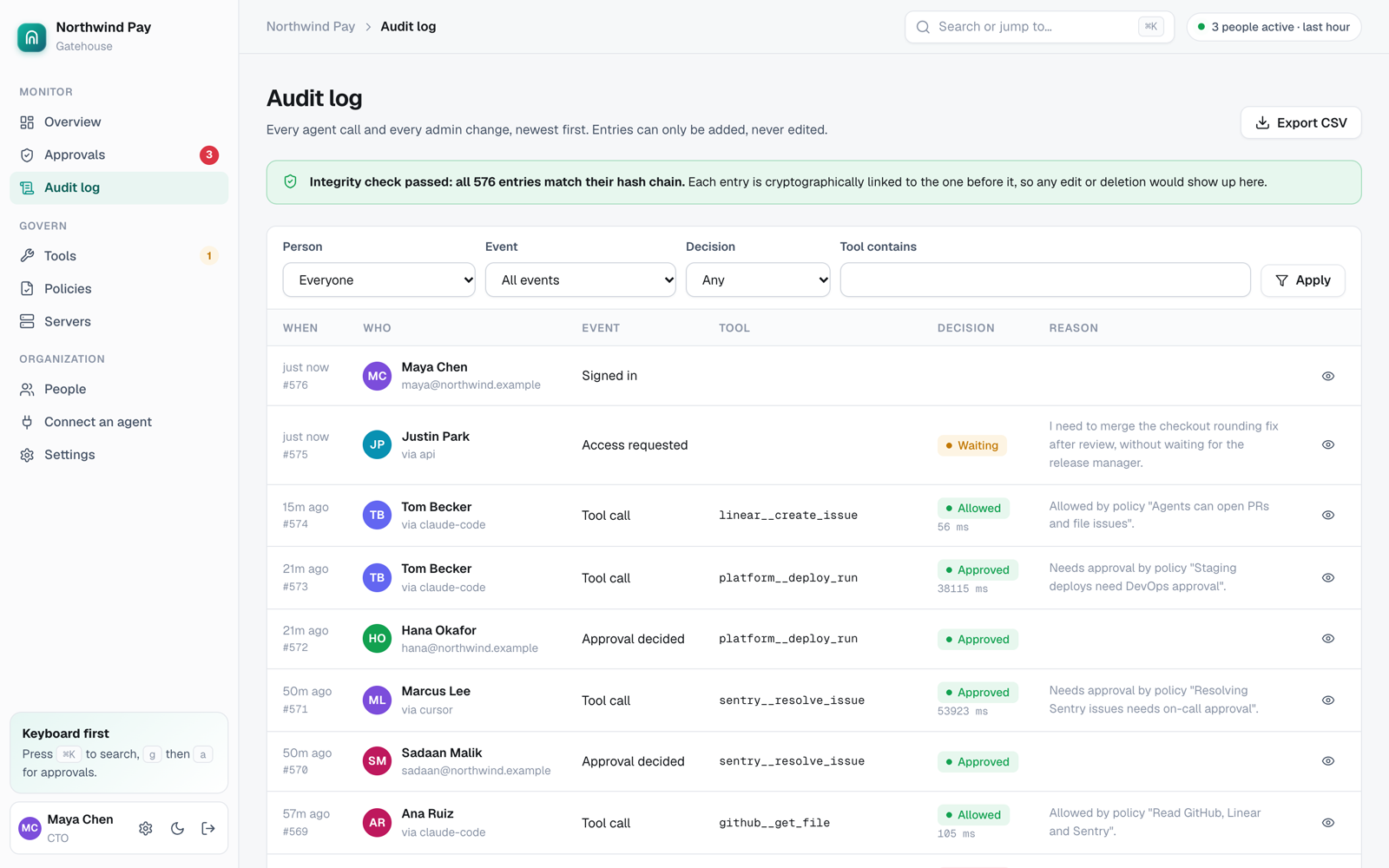View details of entry #571 Marcus Lee

click(1328, 700)
